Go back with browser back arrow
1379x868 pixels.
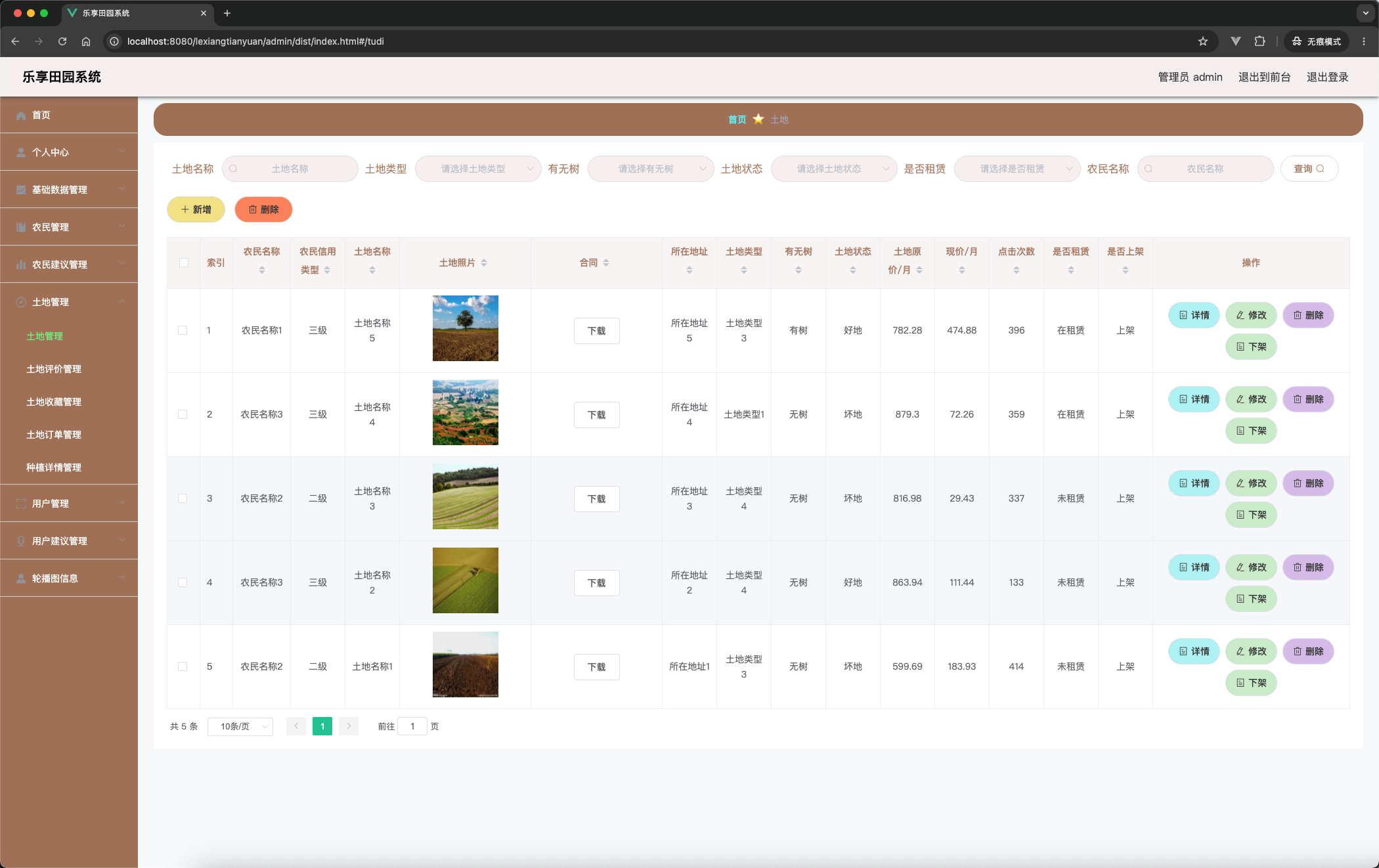coord(15,41)
